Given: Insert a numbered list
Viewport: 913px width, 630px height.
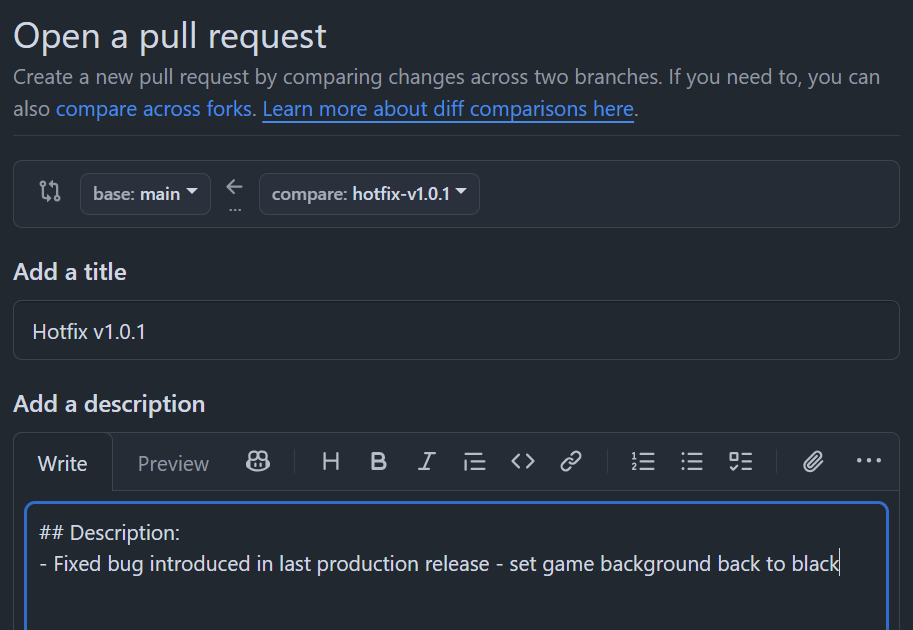Looking at the screenshot, I should pyautogui.click(x=643, y=462).
